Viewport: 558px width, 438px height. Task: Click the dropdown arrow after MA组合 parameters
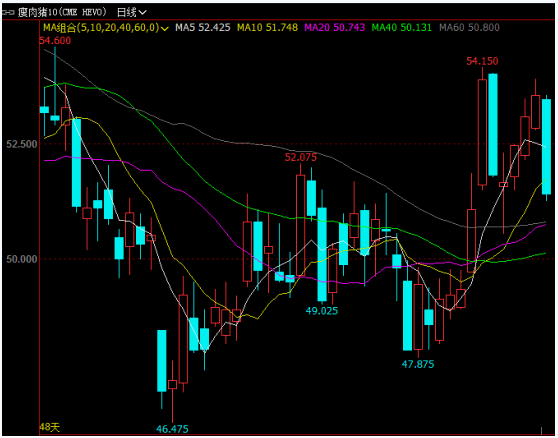click(164, 28)
